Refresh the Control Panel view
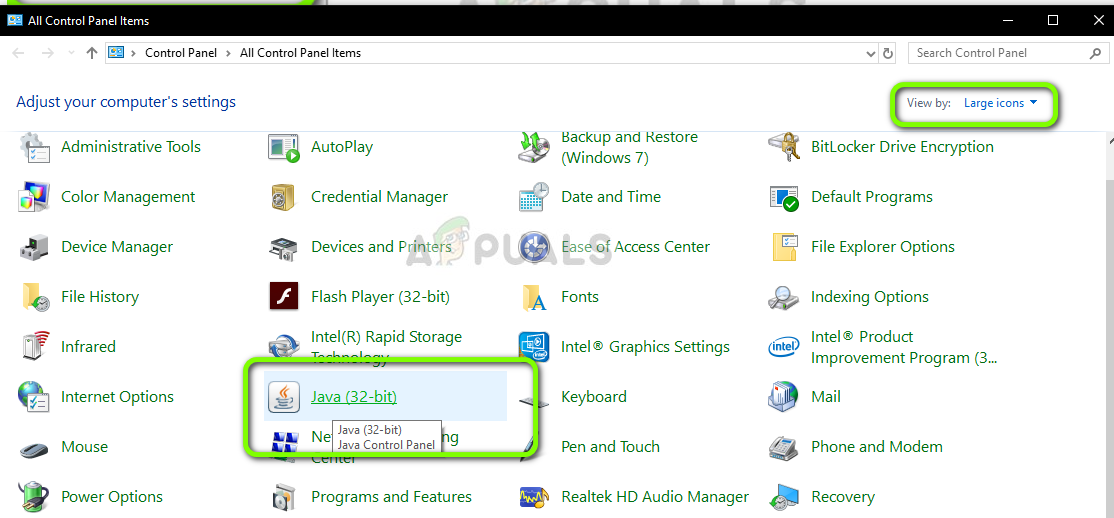Viewport: 1114px width, 518px height. tap(888, 53)
